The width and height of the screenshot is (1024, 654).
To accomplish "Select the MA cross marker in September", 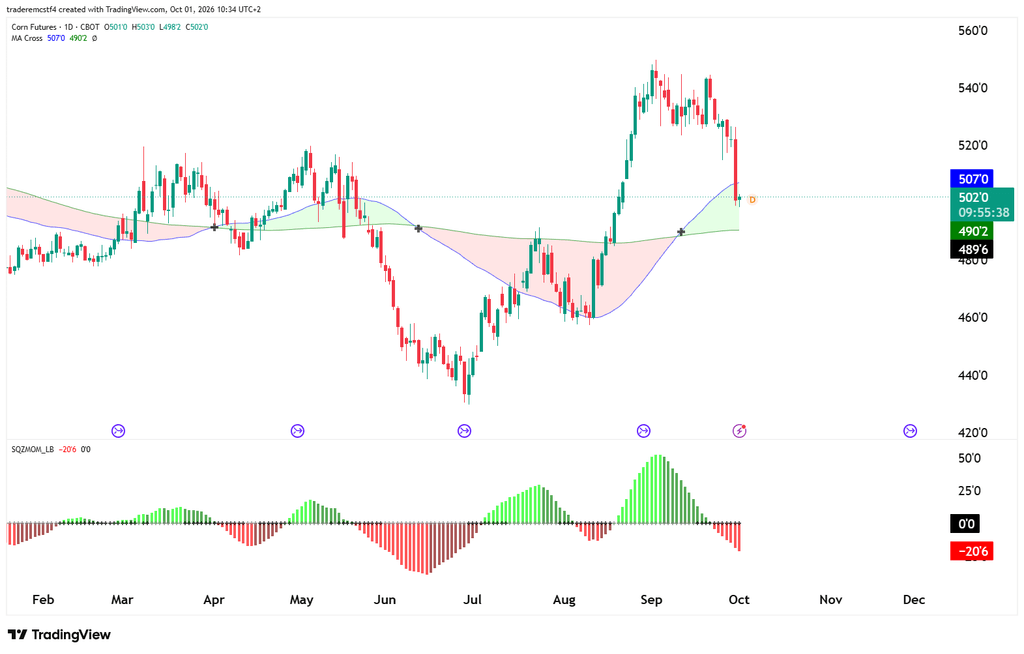I will pyautogui.click(x=681, y=232).
